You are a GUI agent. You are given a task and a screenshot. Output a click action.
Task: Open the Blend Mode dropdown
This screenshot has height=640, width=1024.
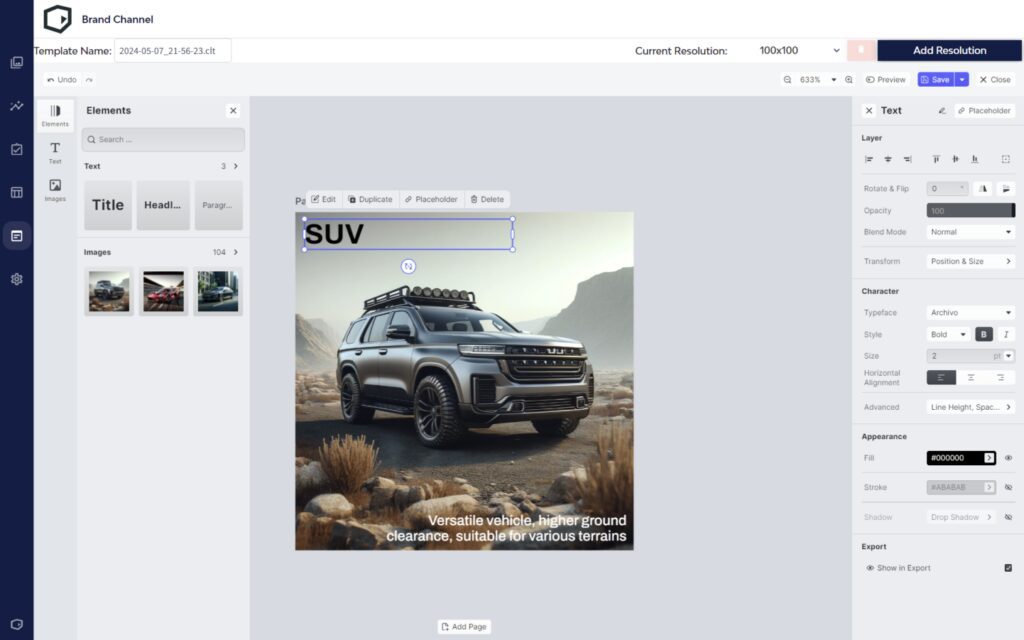[970, 232]
